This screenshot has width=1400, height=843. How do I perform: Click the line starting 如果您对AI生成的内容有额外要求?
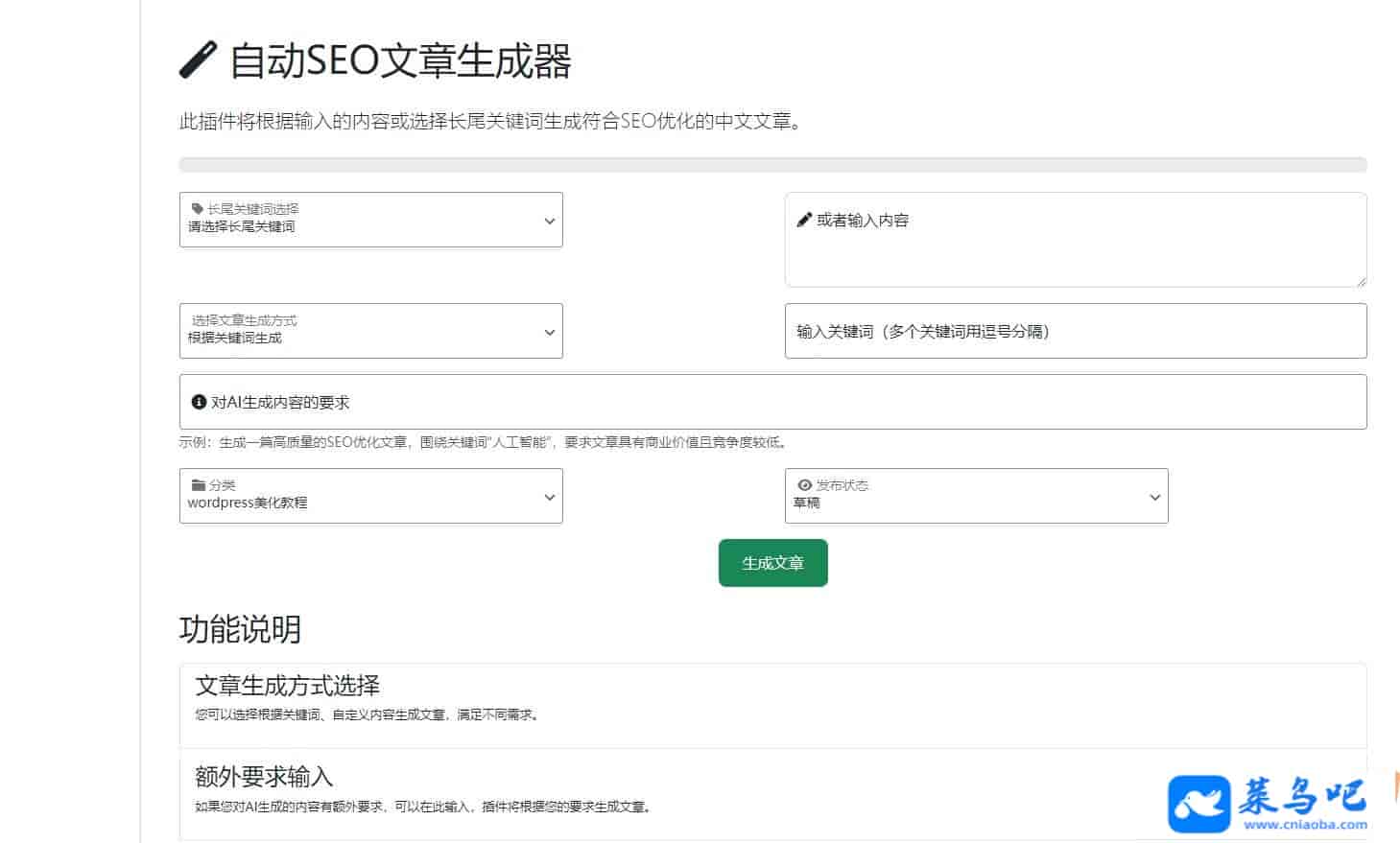425,807
